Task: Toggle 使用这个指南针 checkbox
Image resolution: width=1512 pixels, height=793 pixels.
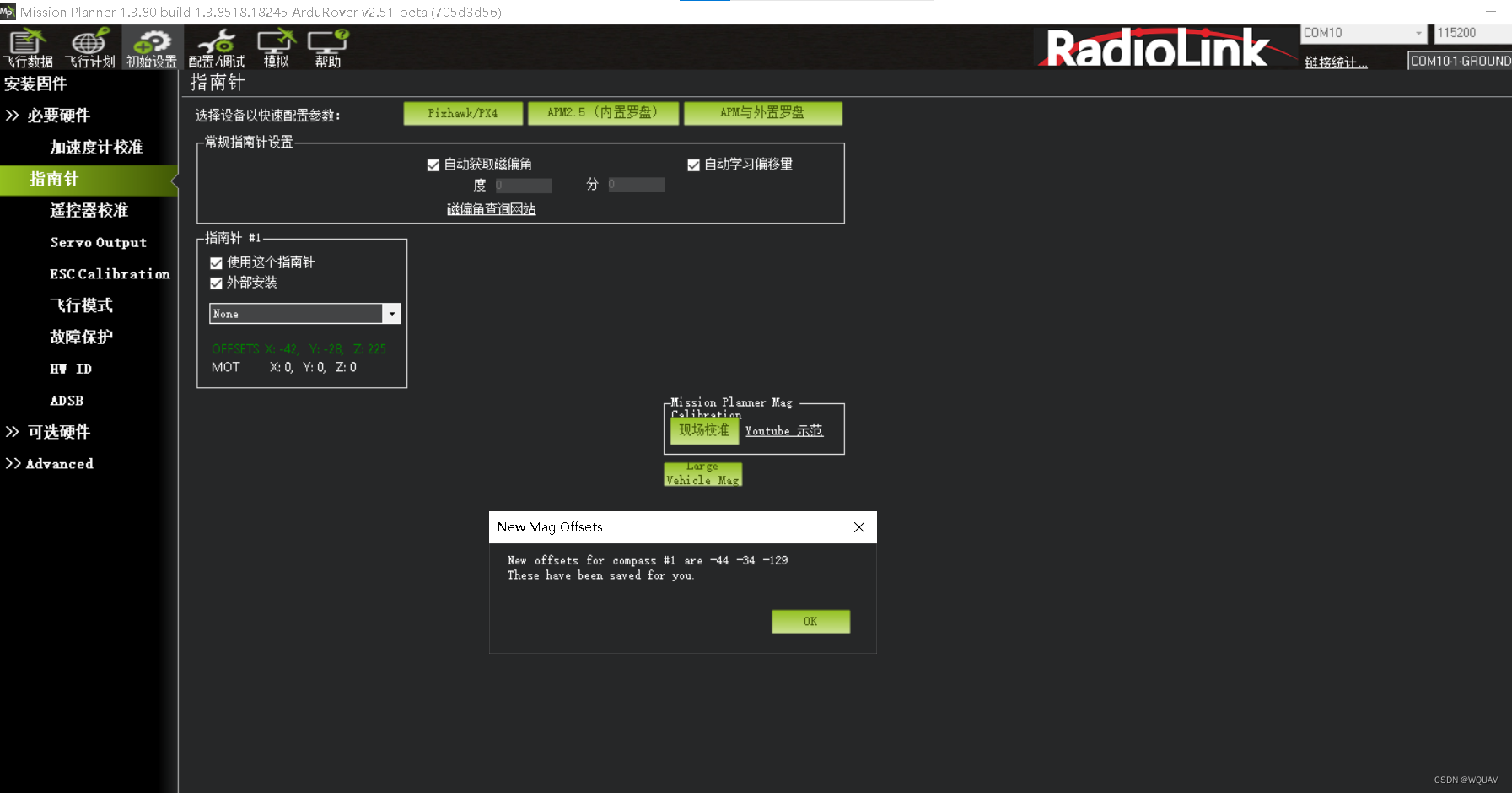Action: pyautogui.click(x=216, y=263)
